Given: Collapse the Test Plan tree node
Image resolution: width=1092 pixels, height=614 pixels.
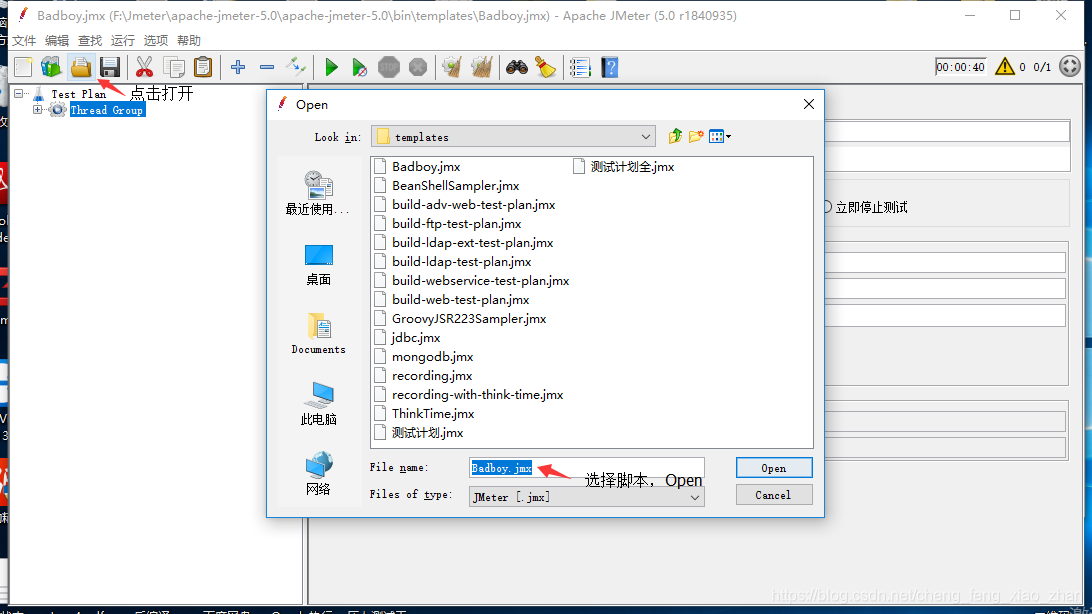Looking at the screenshot, I should pos(19,93).
